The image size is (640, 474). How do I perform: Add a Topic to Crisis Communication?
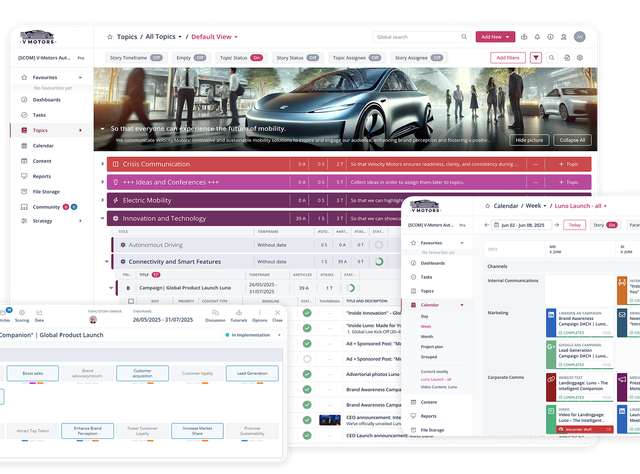569,164
